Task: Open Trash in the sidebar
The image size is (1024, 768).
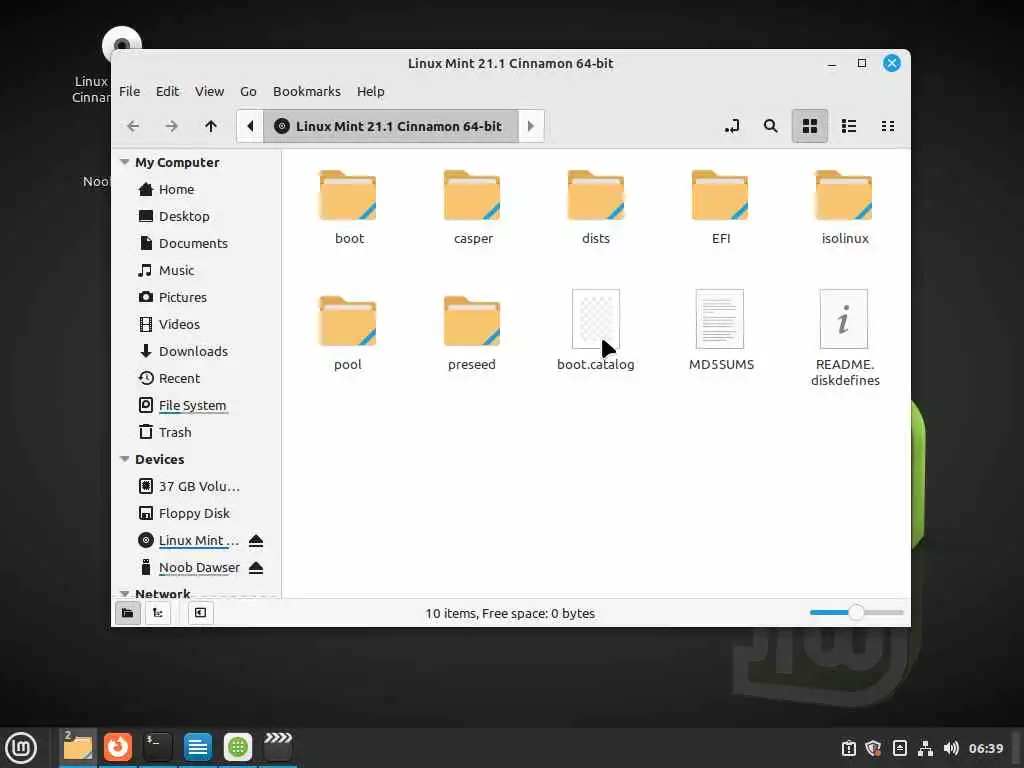Action: [175, 432]
